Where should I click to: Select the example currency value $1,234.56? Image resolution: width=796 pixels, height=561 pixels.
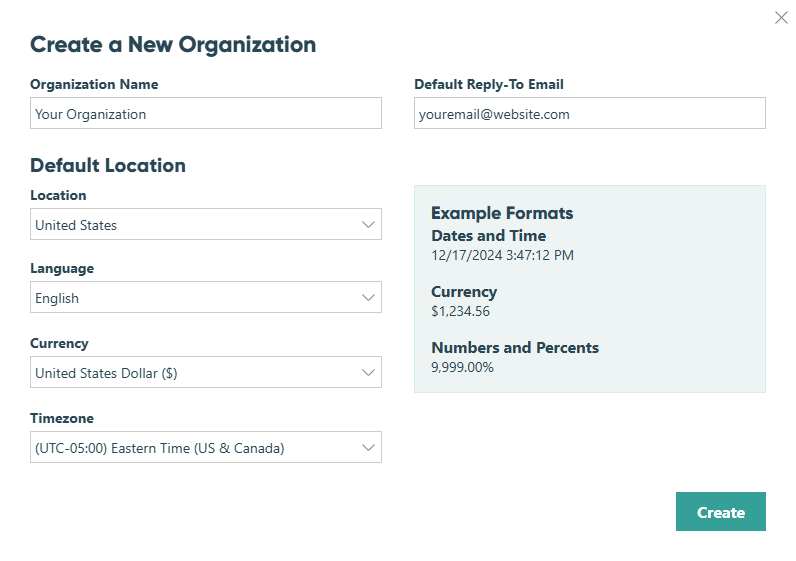[x=460, y=311]
